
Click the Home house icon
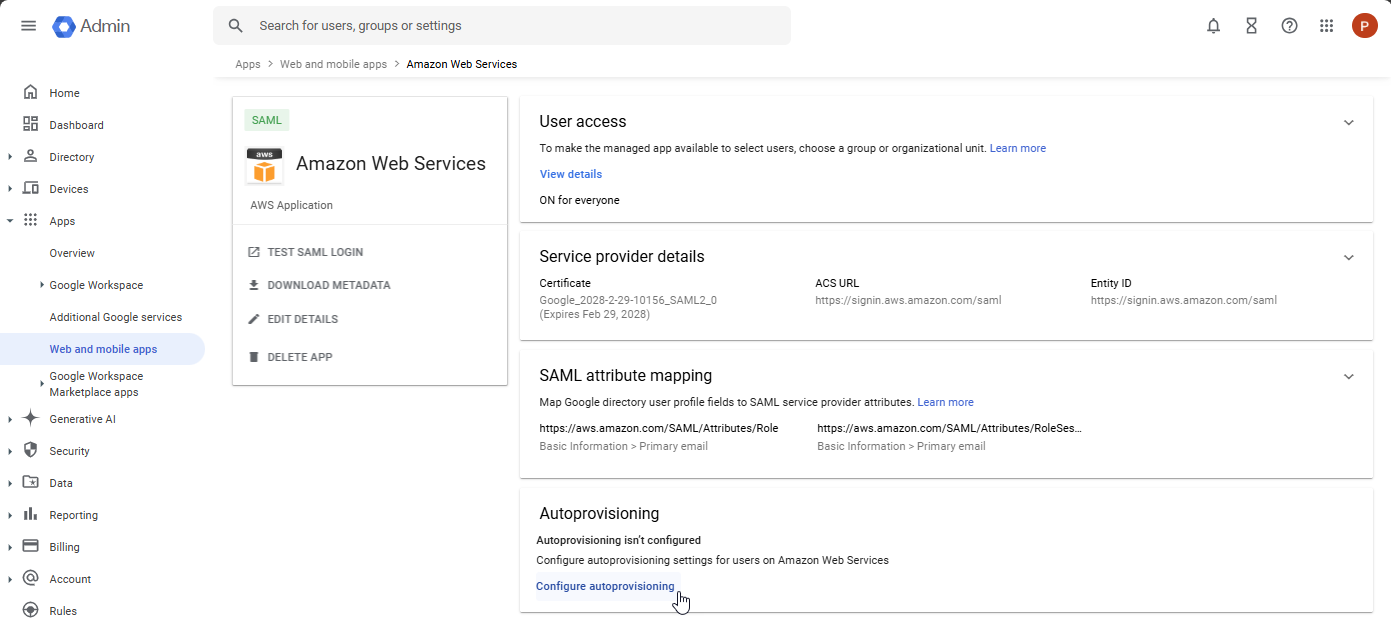(x=30, y=93)
